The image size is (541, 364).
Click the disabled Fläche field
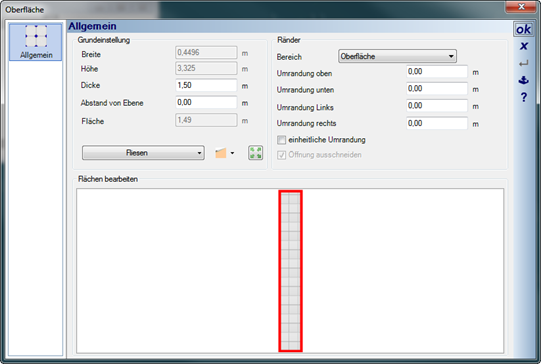coord(206,120)
